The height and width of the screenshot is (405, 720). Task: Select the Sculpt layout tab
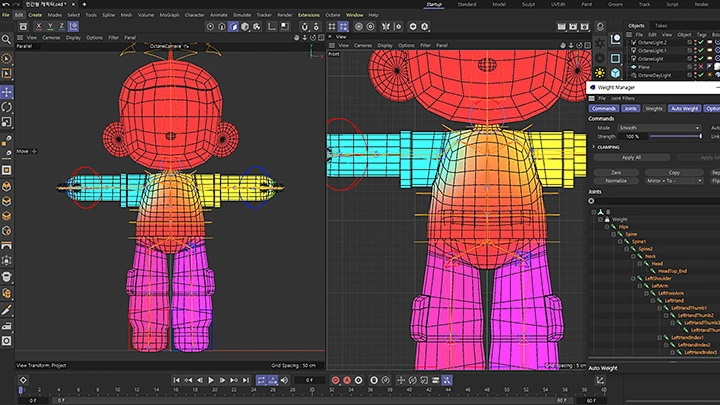(x=528, y=4)
